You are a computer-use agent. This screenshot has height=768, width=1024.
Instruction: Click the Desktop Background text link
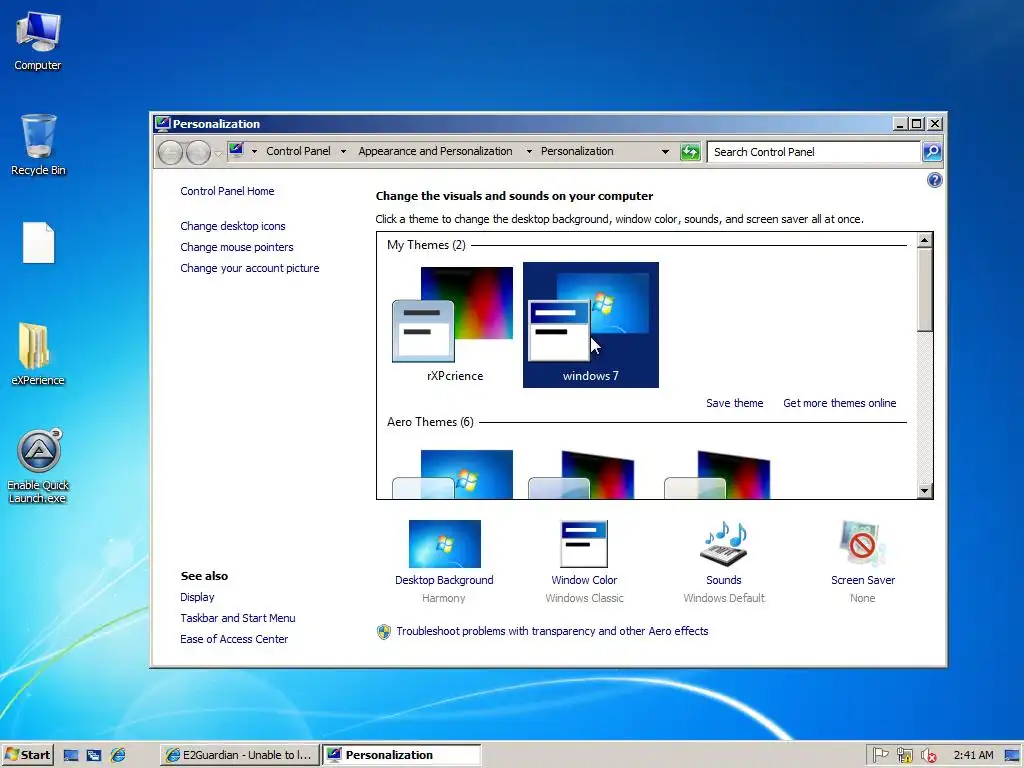444,580
